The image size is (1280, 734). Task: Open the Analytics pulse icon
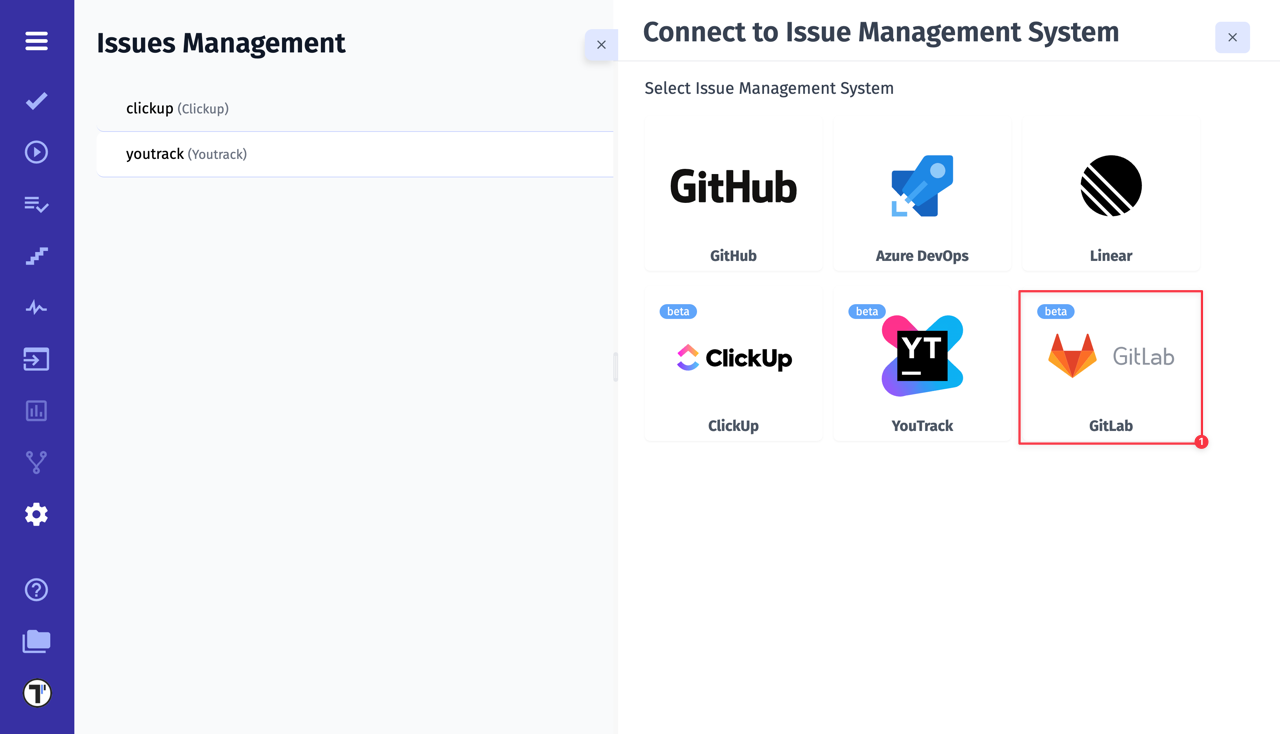(x=36, y=307)
